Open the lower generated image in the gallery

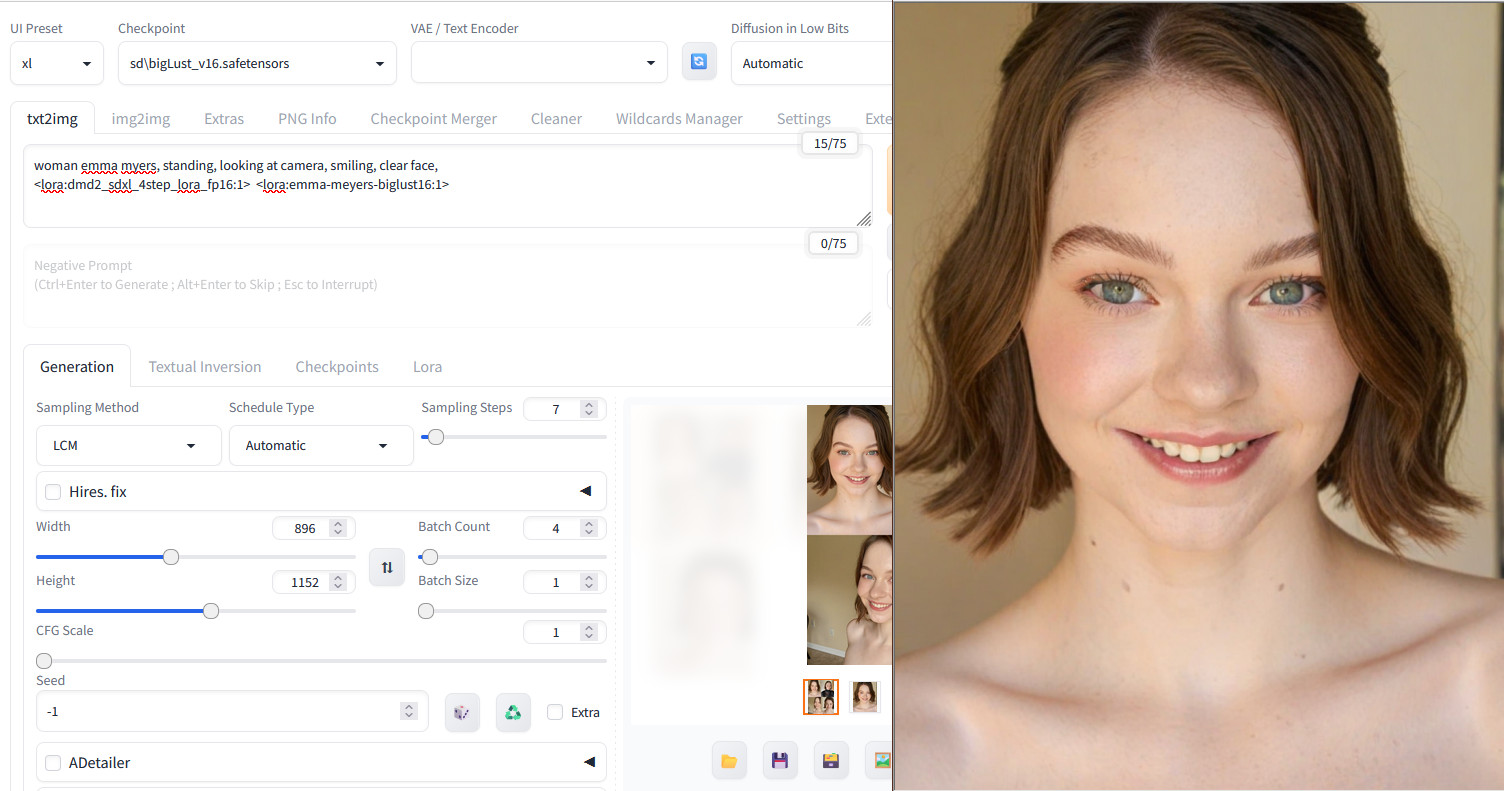click(x=849, y=600)
